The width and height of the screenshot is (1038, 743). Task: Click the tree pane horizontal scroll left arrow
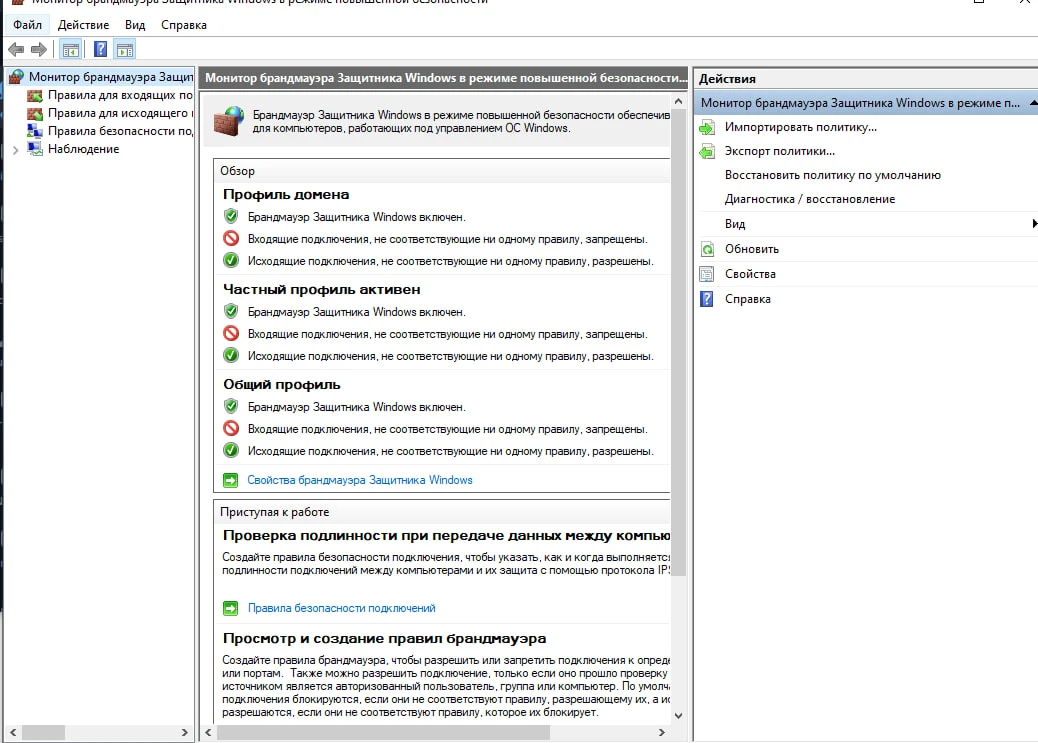tap(13, 732)
